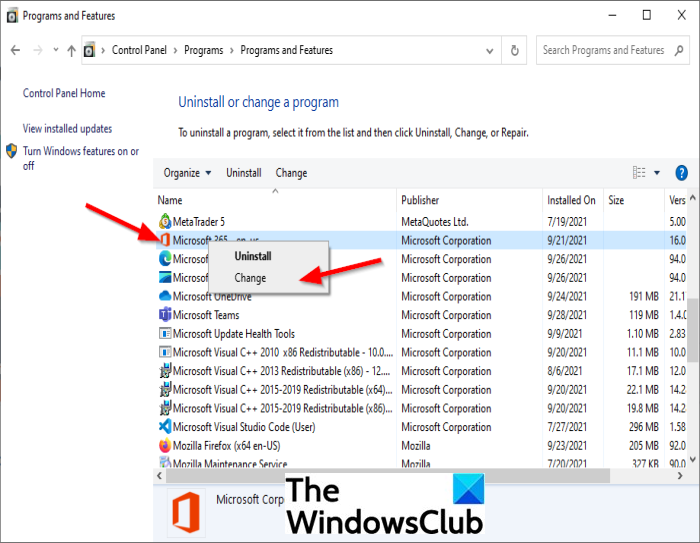Click the vertical scrollbar down arrow
This screenshot has height=543, width=700.
pyautogui.click(x=692, y=459)
